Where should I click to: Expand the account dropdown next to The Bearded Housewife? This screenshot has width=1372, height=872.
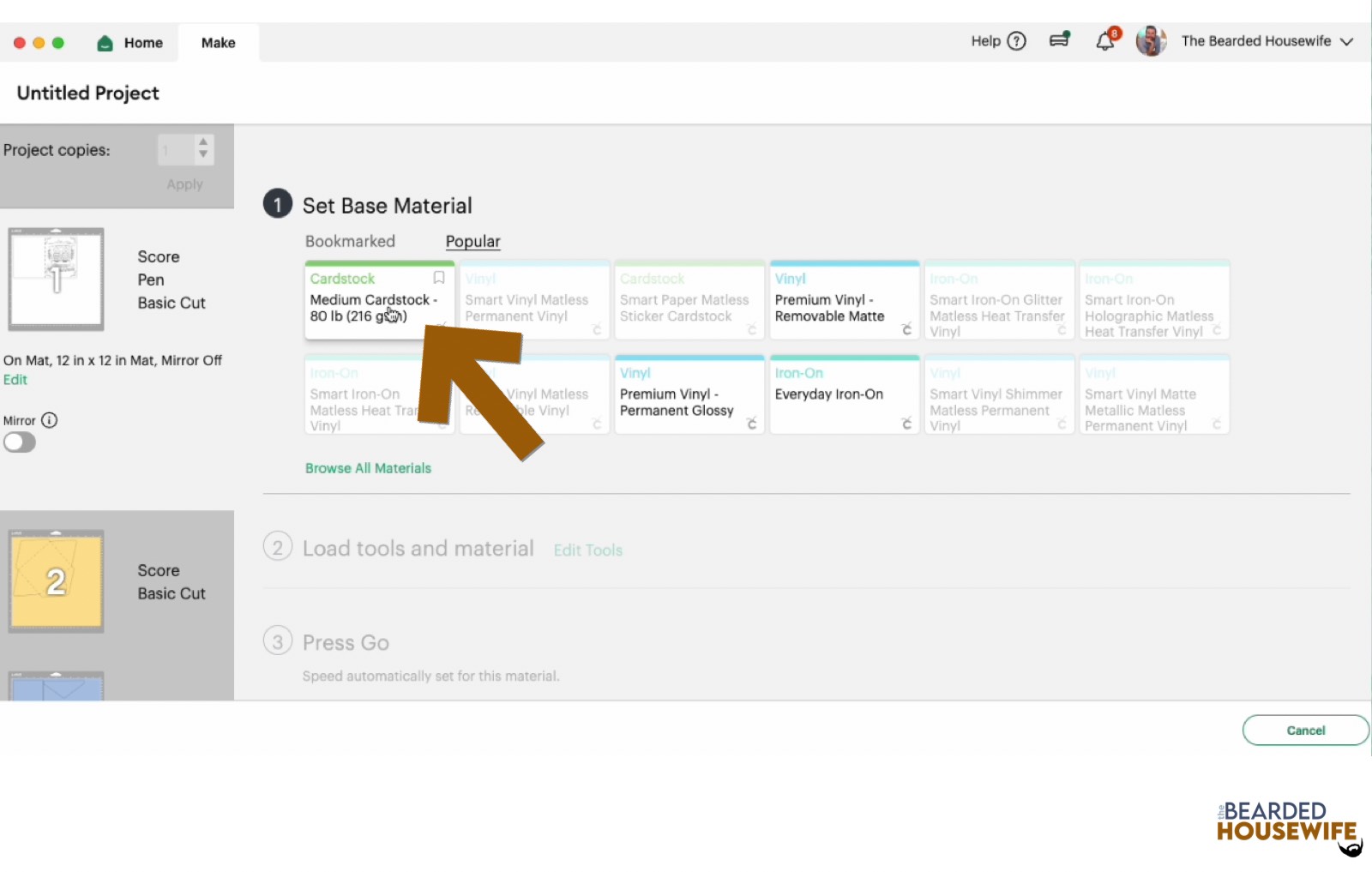point(1348,40)
